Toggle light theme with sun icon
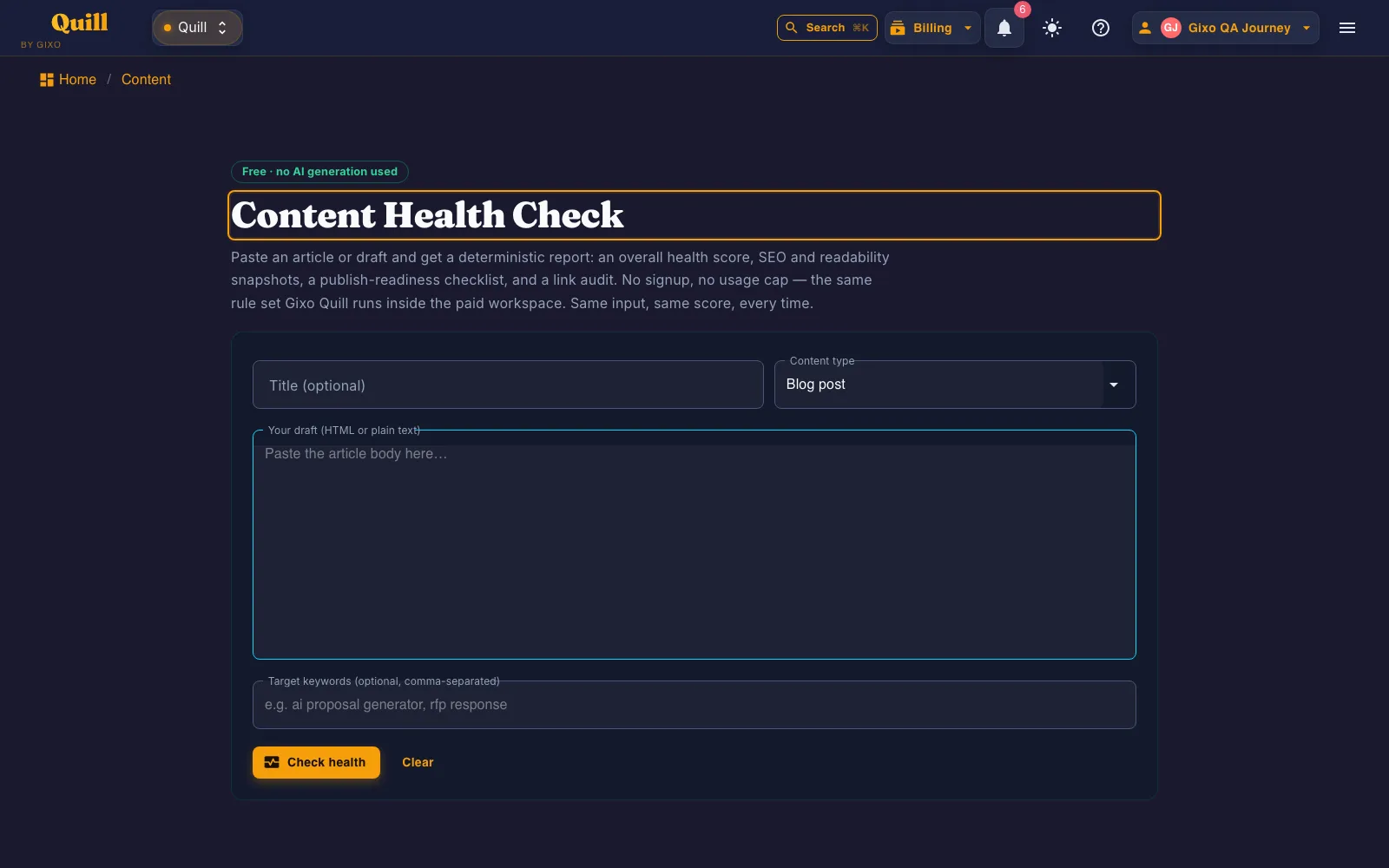This screenshot has width=1389, height=868. pyautogui.click(x=1052, y=28)
